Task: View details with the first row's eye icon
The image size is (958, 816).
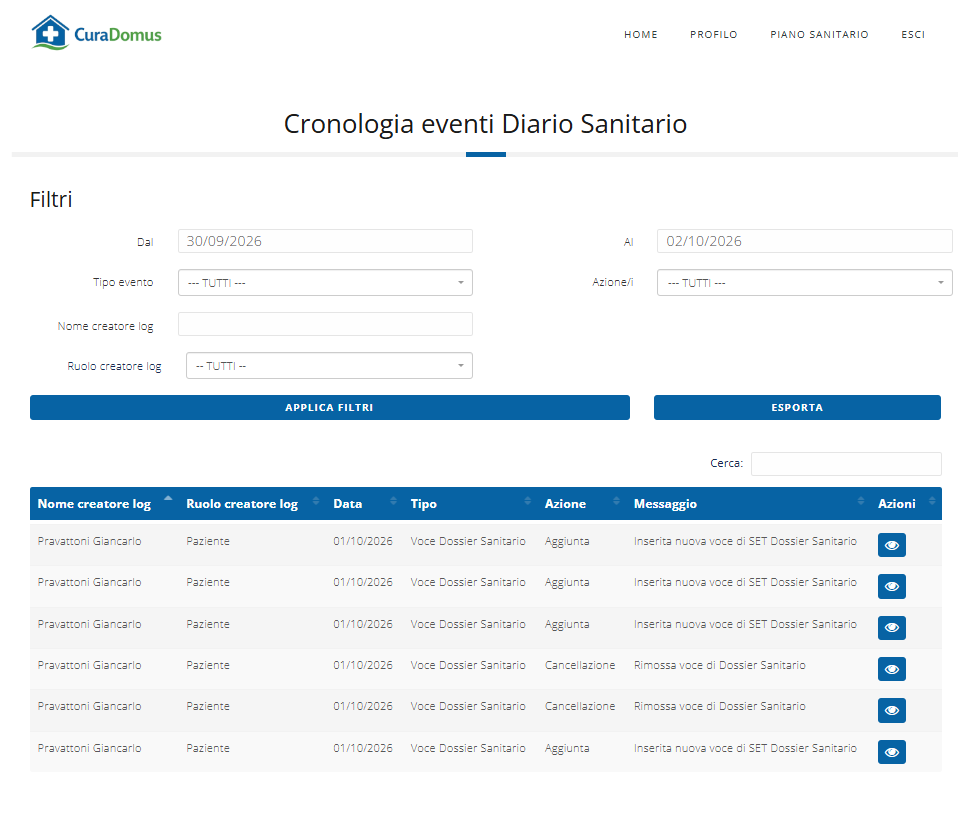Action: coord(891,545)
